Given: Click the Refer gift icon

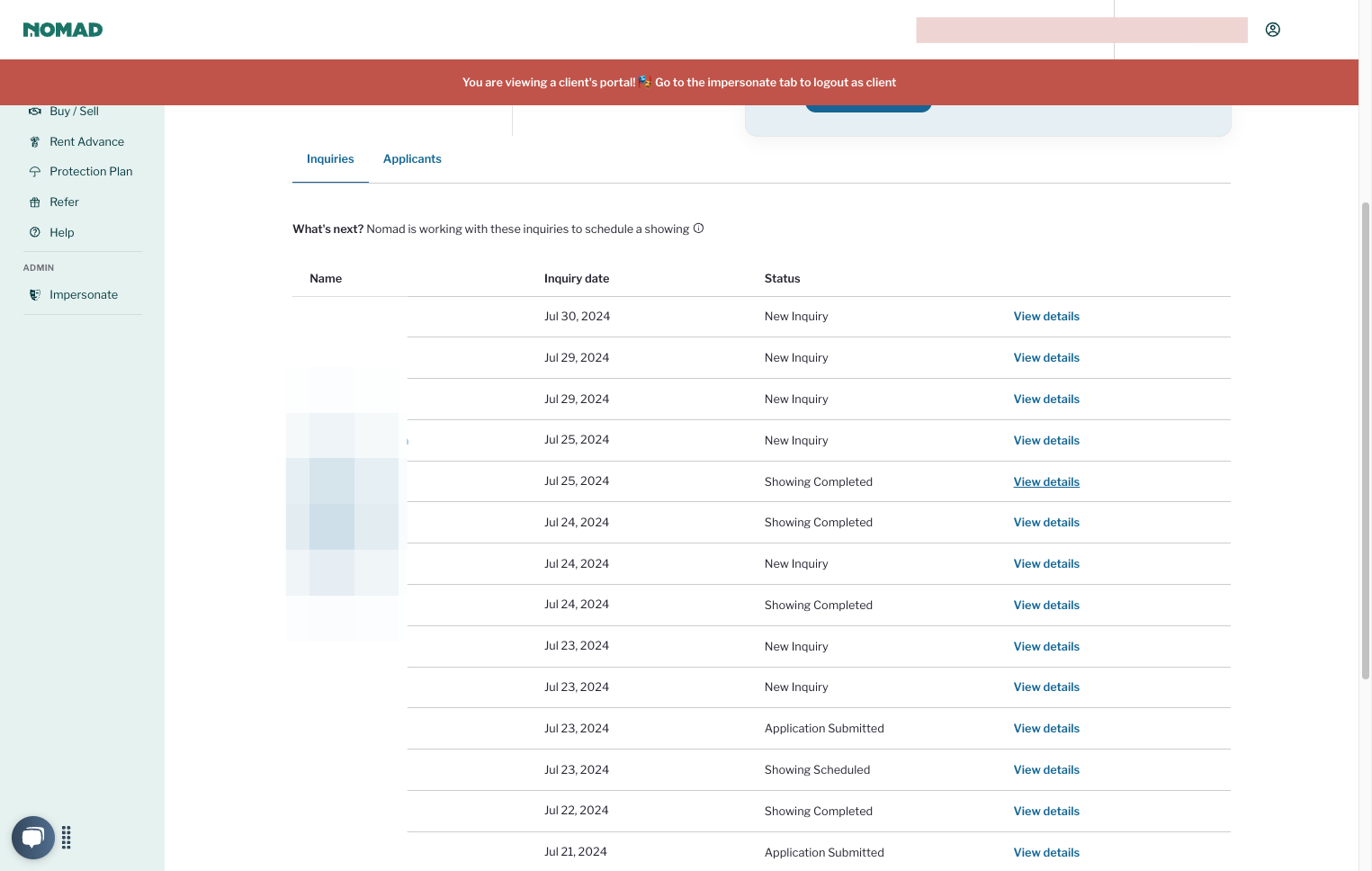Looking at the screenshot, I should [x=35, y=202].
